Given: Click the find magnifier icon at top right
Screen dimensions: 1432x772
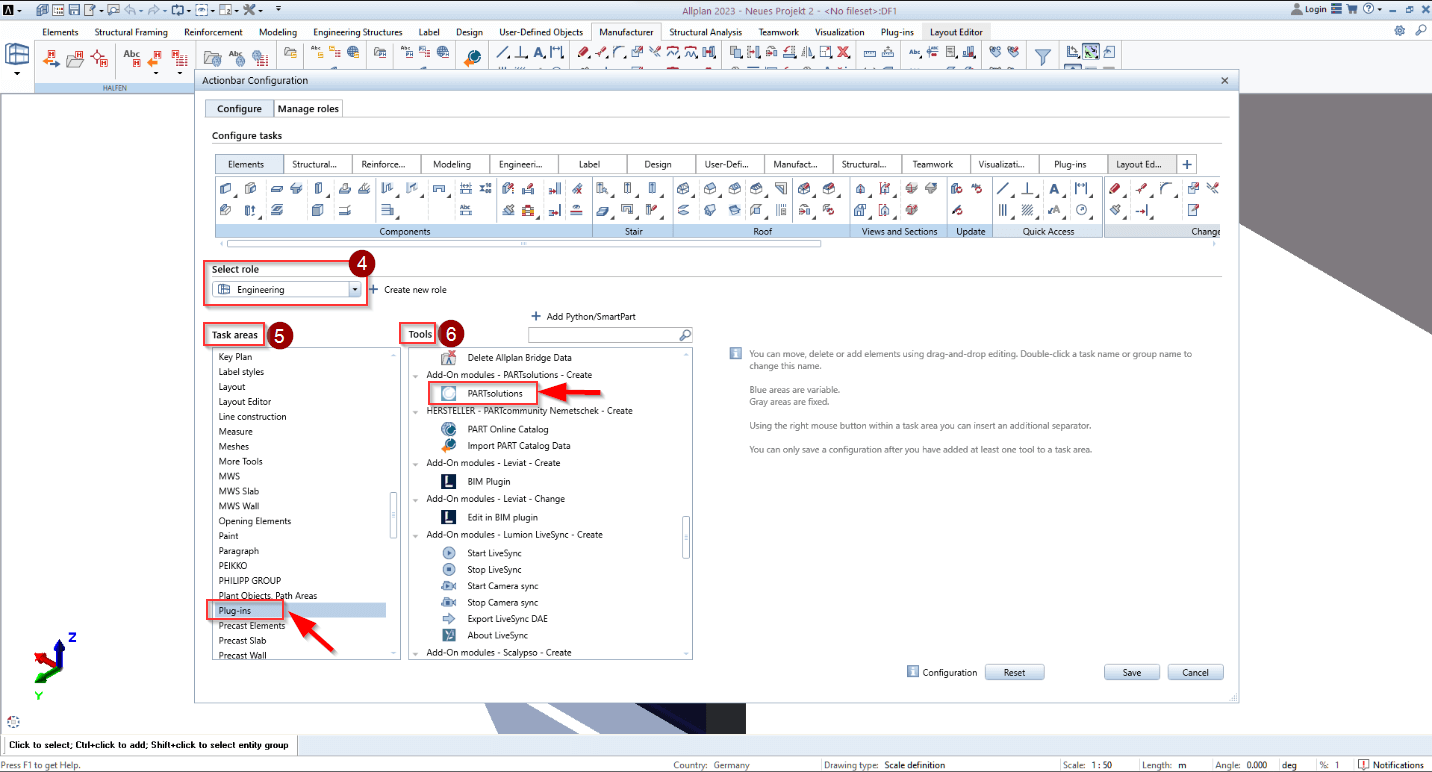Looking at the screenshot, I should click(1420, 31).
